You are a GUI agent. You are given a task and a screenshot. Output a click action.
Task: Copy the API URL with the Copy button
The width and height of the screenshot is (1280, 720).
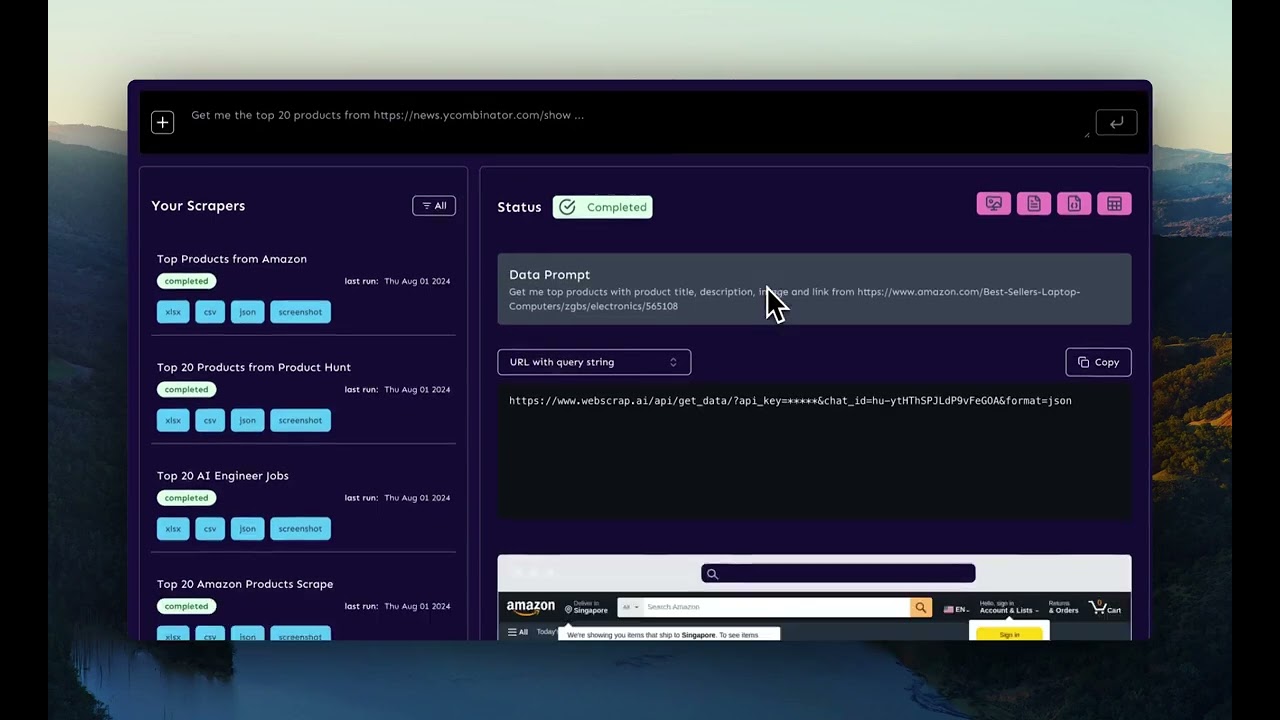coord(1098,362)
